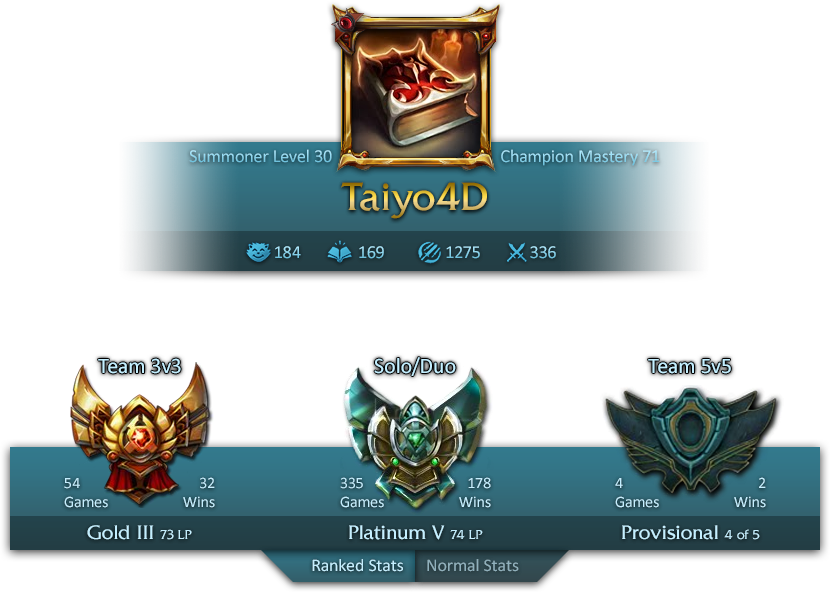The image size is (830, 592).
Task: Click the Platinum V 74 LP rank text
Action: (415, 533)
